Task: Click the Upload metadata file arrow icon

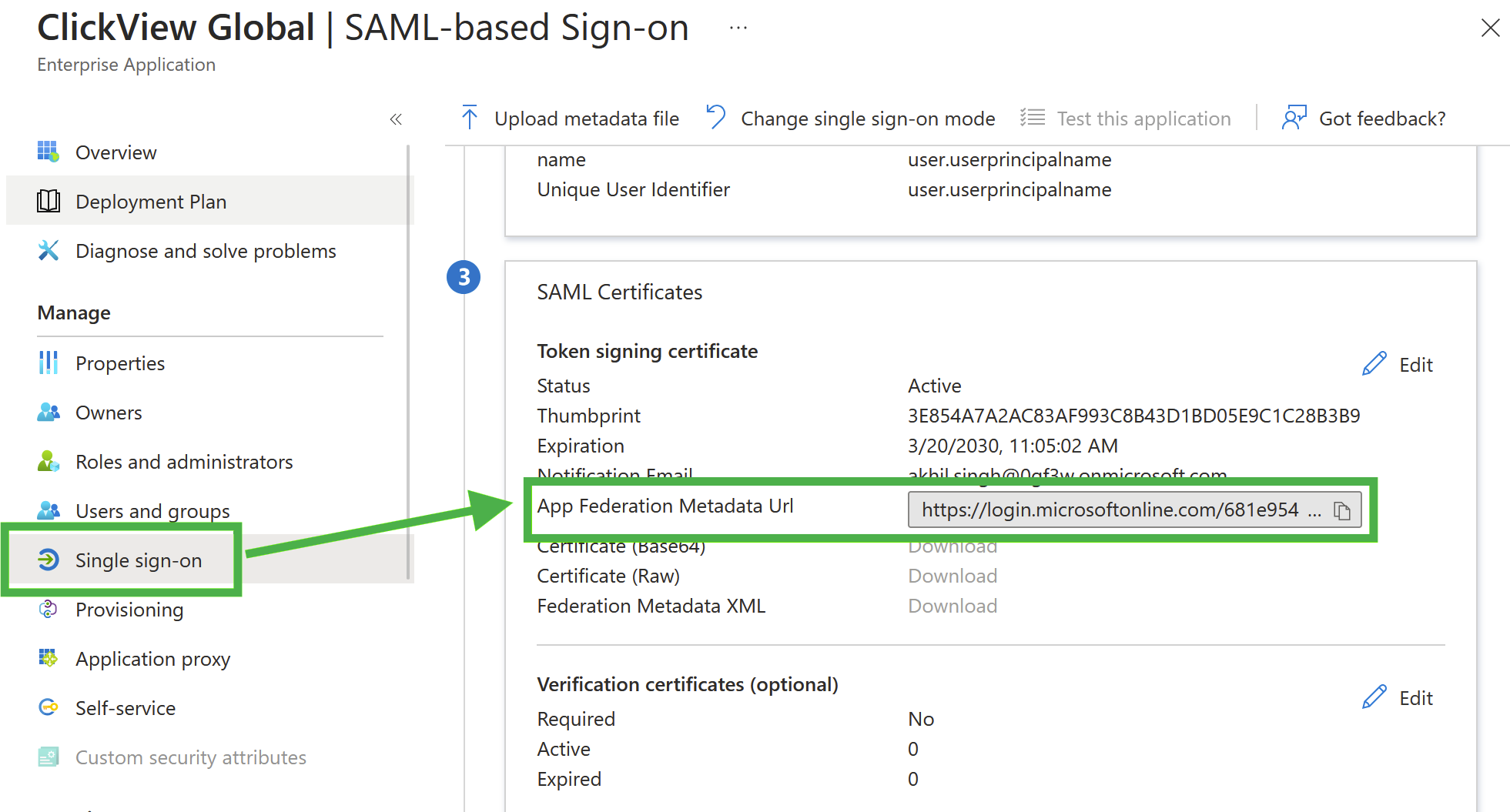Action: click(x=470, y=118)
